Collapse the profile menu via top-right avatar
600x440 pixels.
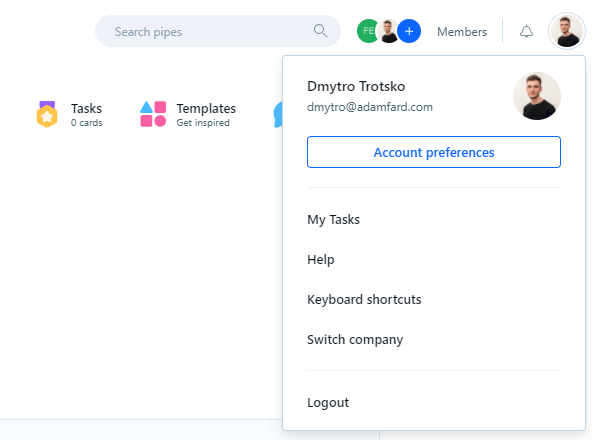[566, 31]
